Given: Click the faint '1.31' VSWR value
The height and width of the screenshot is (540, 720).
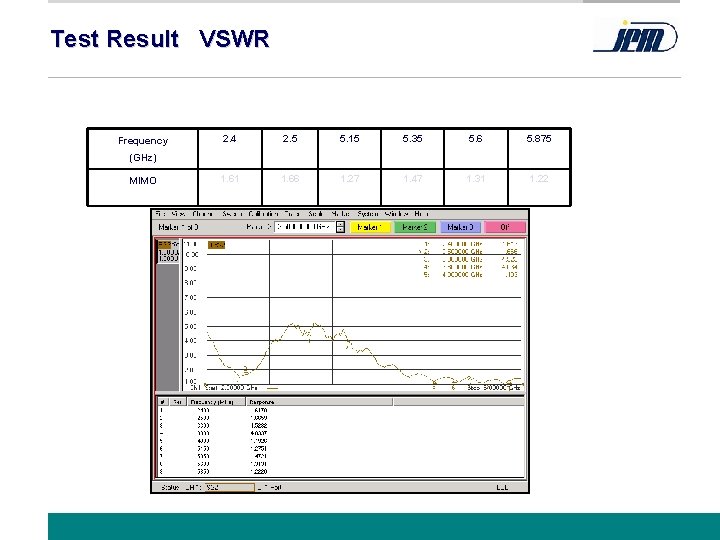Looking at the screenshot, I should point(476,179).
